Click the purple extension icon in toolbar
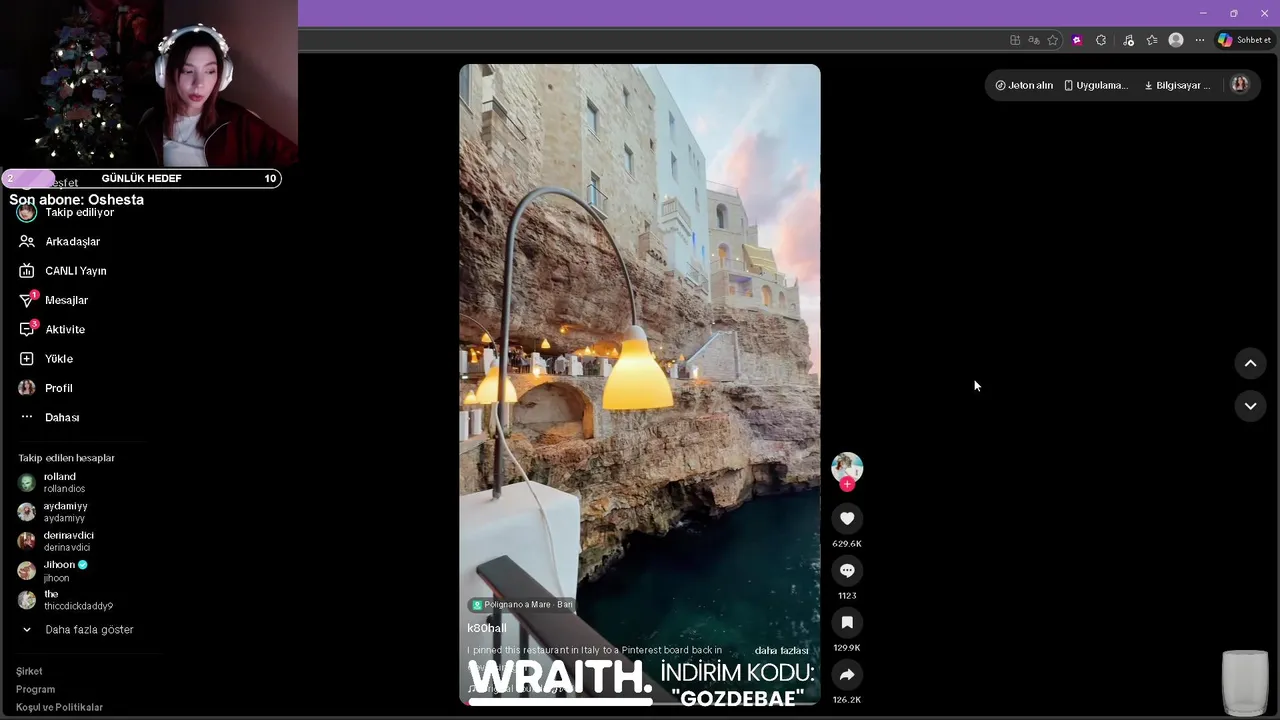The height and width of the screenshot is (720, 1280). coord(1077,40)
